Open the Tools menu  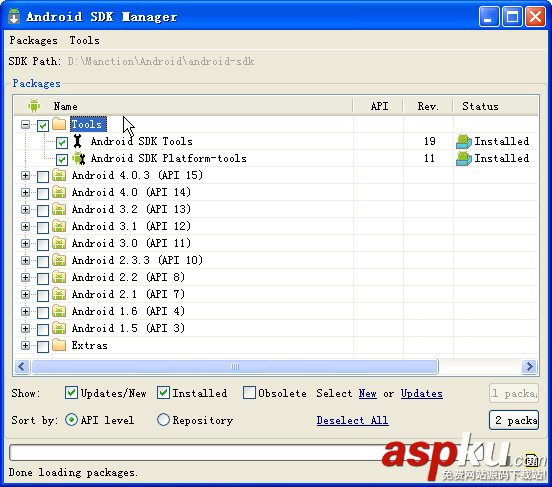[84, 40]
